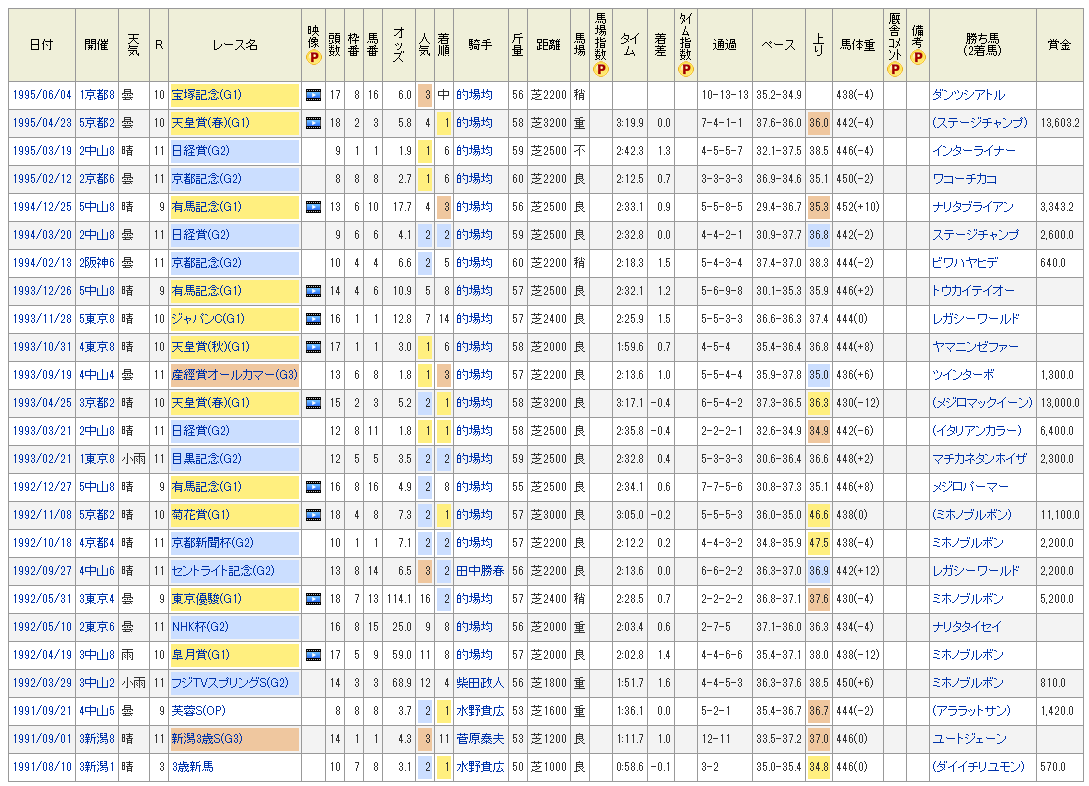Play the video for ジャパンC(G1)

click(313, 319)
